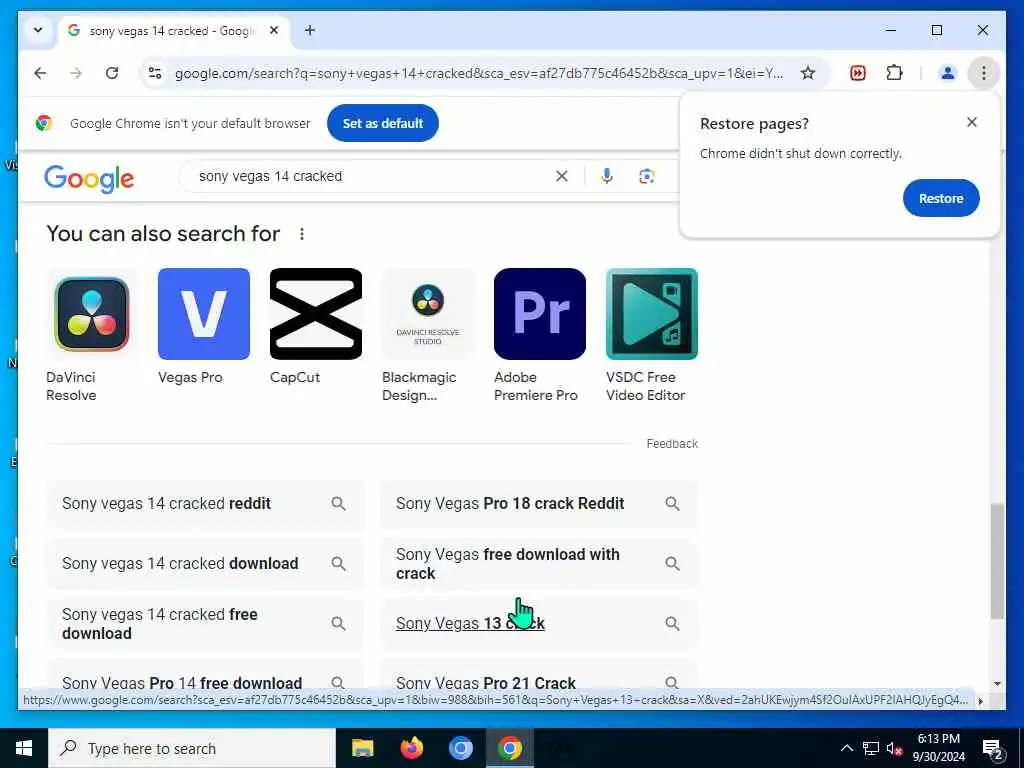Open the muted volume tray icon
Image resolution: width=1024 pixels, height=768 pixels.
click(895, 748)
